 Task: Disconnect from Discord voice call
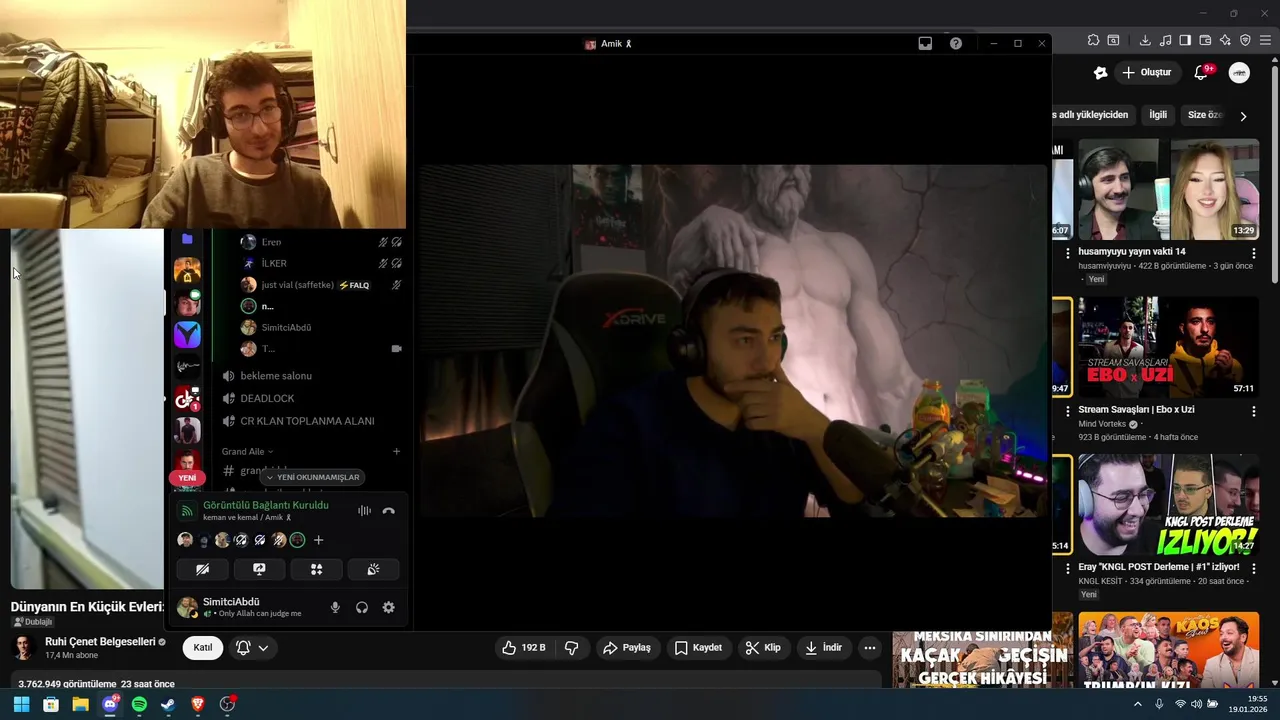(389, 511)
